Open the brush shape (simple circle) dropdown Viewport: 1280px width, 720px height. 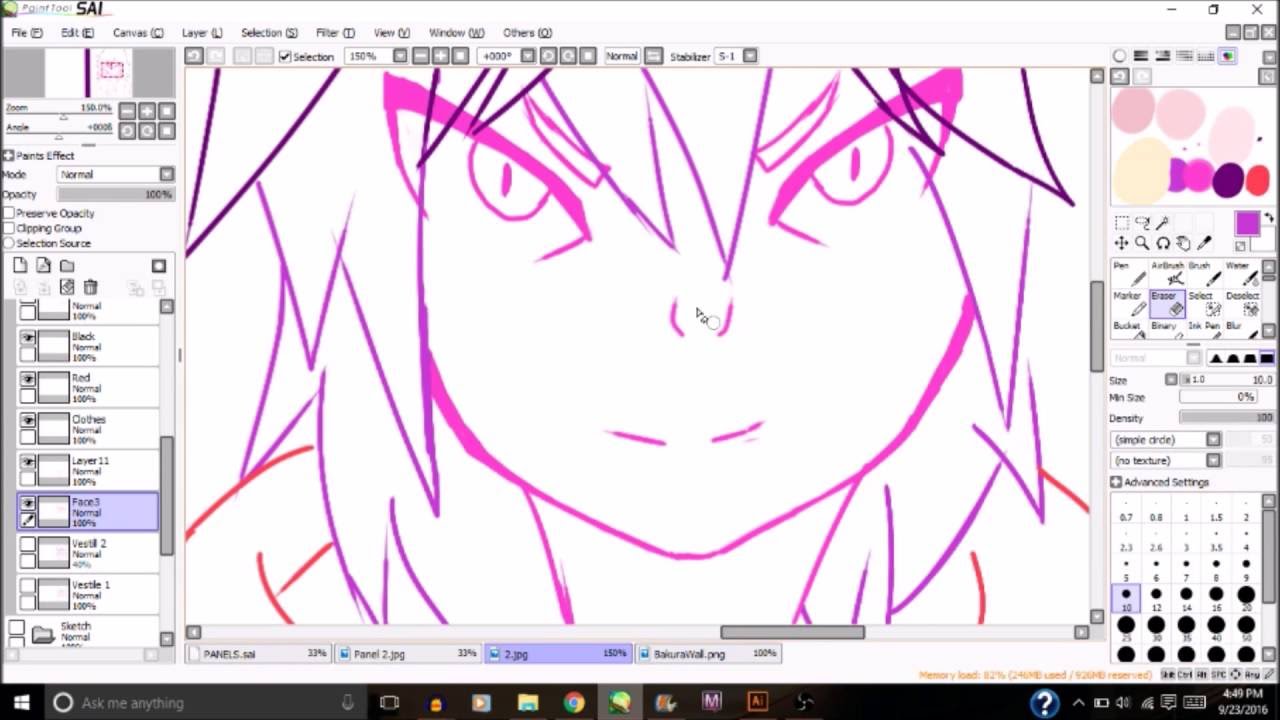pos(1166,440)
